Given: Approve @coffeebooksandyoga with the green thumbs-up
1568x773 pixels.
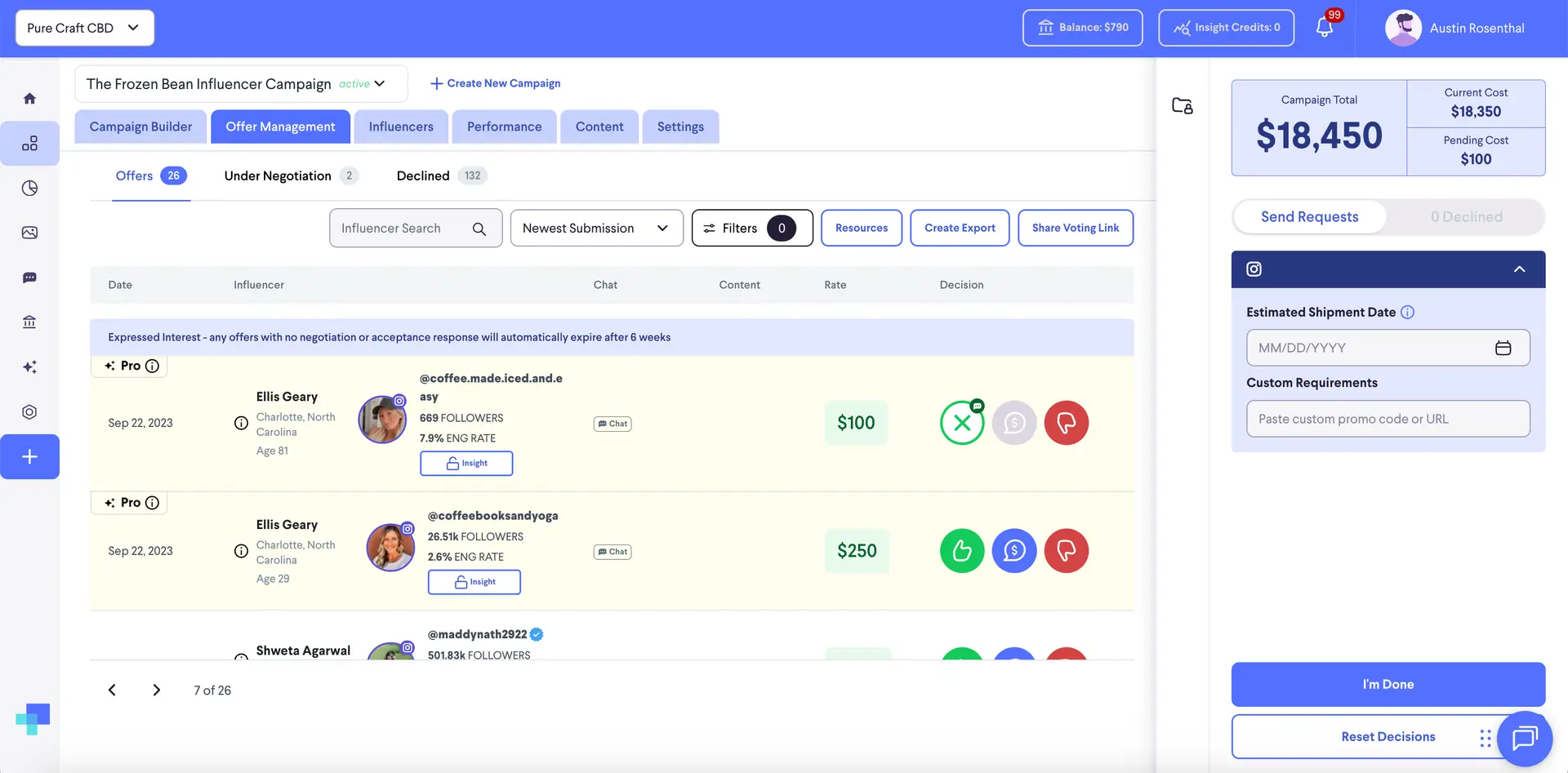Looking at the screenshot, I should tap(961, 550).
